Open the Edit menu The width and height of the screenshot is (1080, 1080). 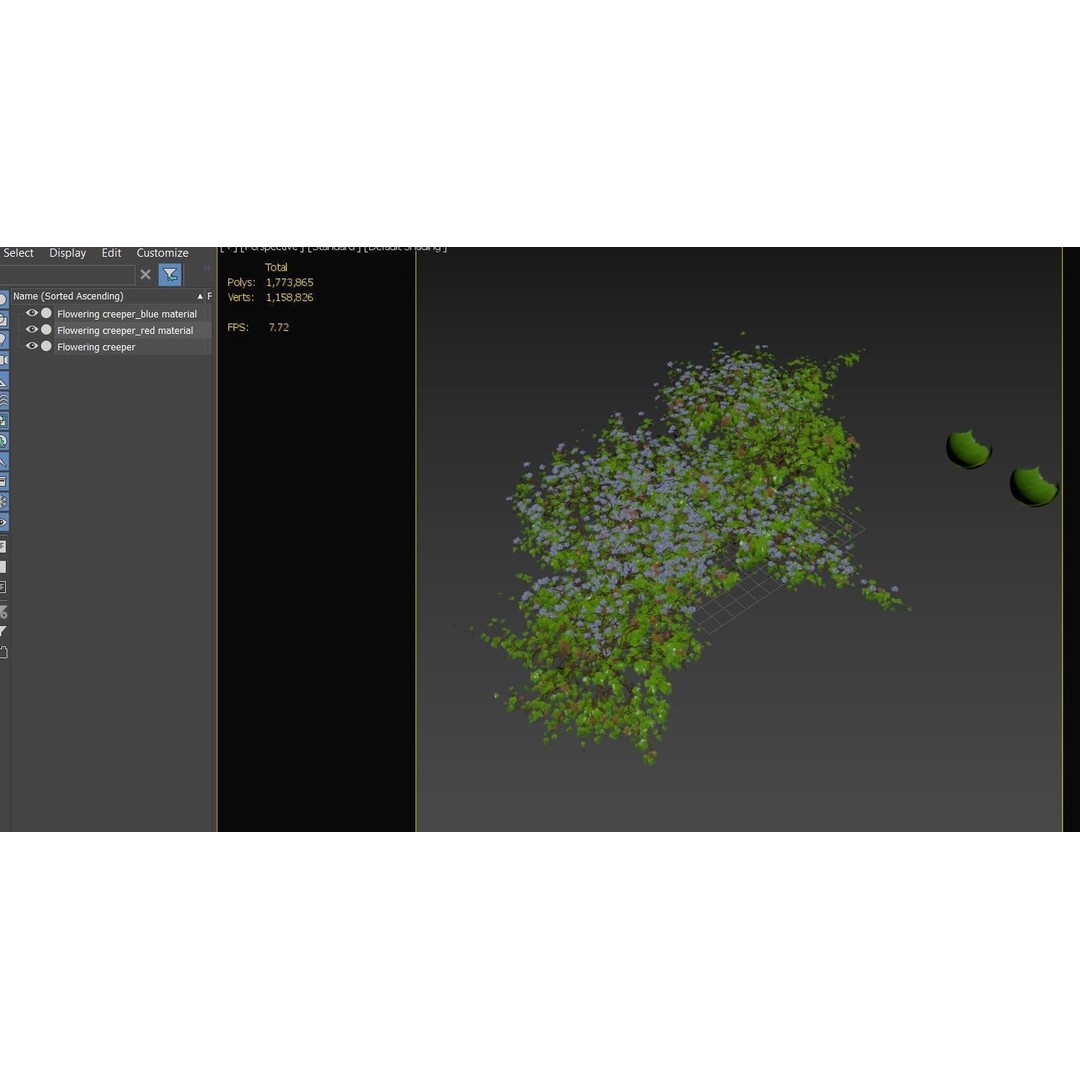[x=111, y=253]
